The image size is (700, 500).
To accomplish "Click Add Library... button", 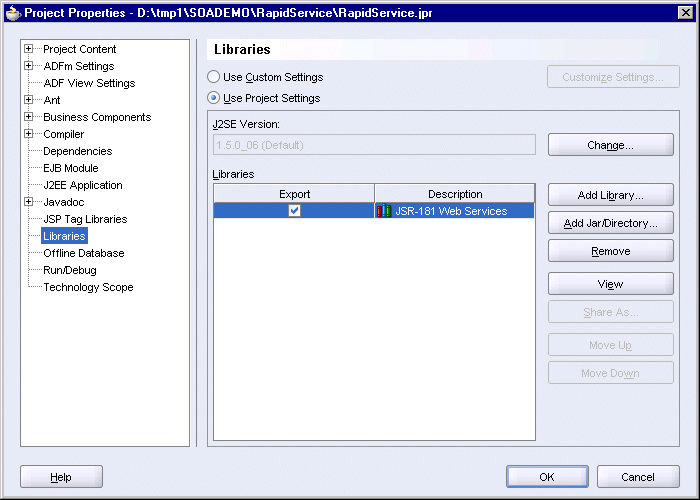I will pyautogui.click(x=611, y=195).
